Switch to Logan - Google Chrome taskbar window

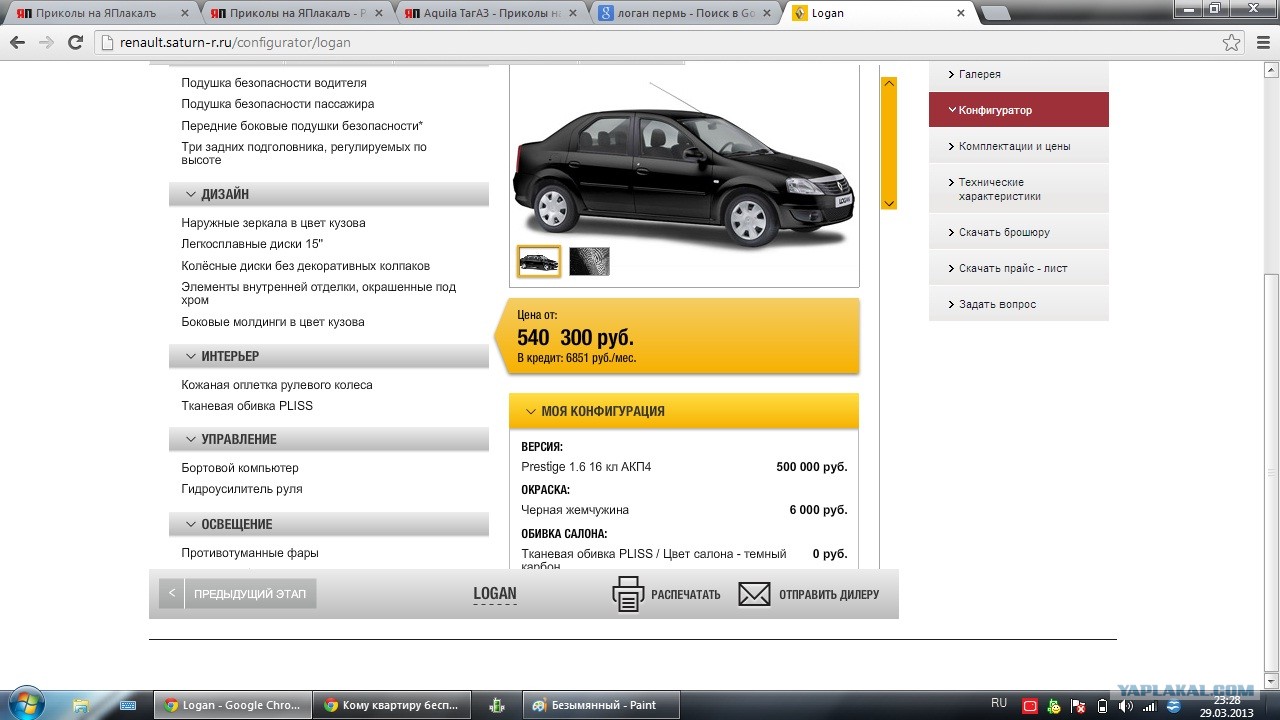233,705
